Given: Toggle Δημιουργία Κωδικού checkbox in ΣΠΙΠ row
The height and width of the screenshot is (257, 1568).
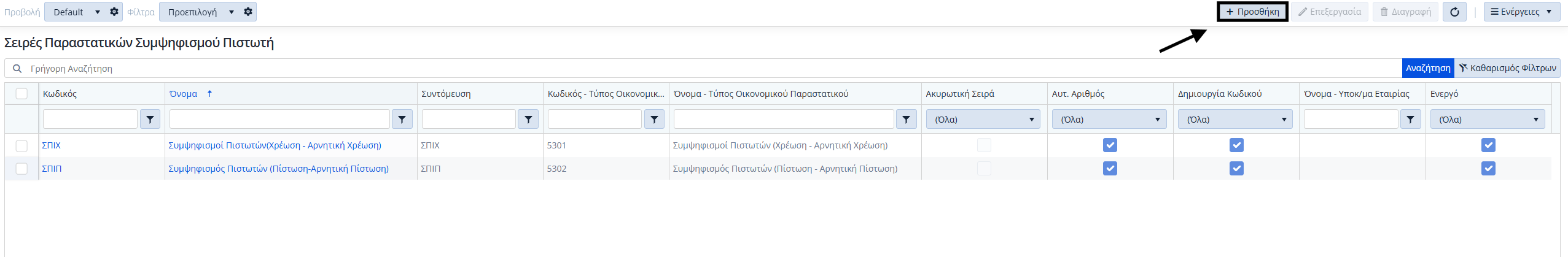Looking at the screenshot, I should coord(1236,168).
